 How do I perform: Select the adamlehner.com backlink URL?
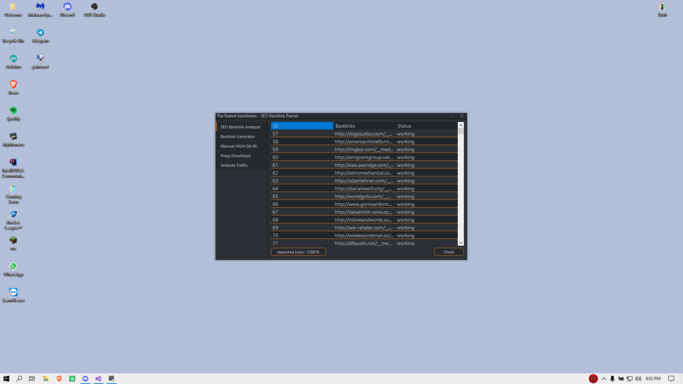tap(363, 181)
